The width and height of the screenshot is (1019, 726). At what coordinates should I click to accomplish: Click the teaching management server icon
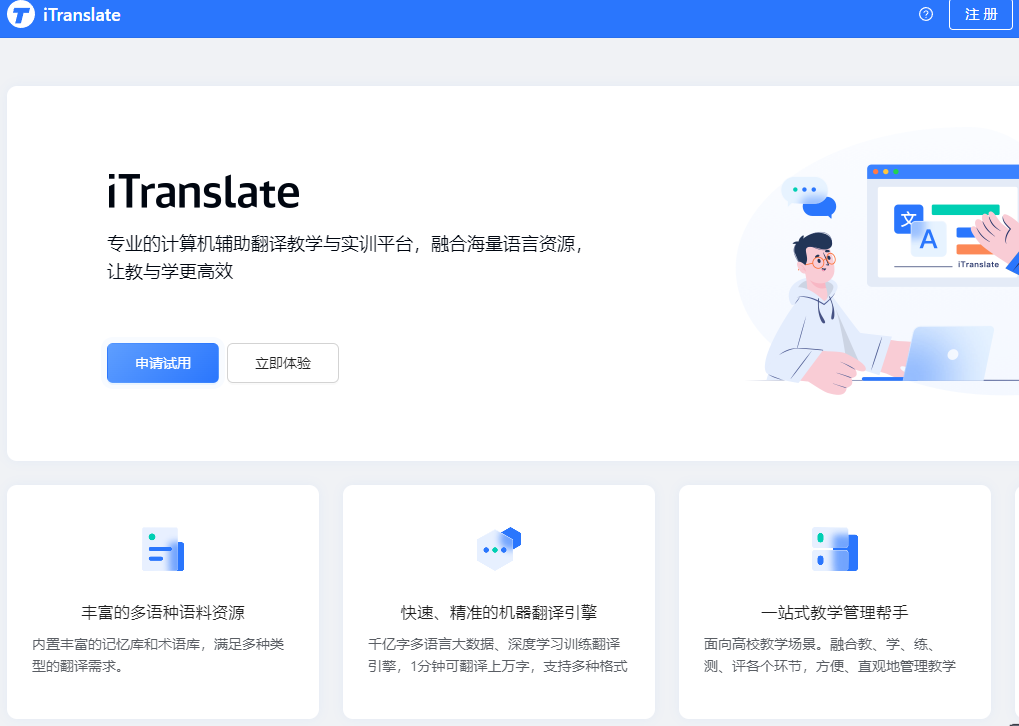tap(835, 549)
